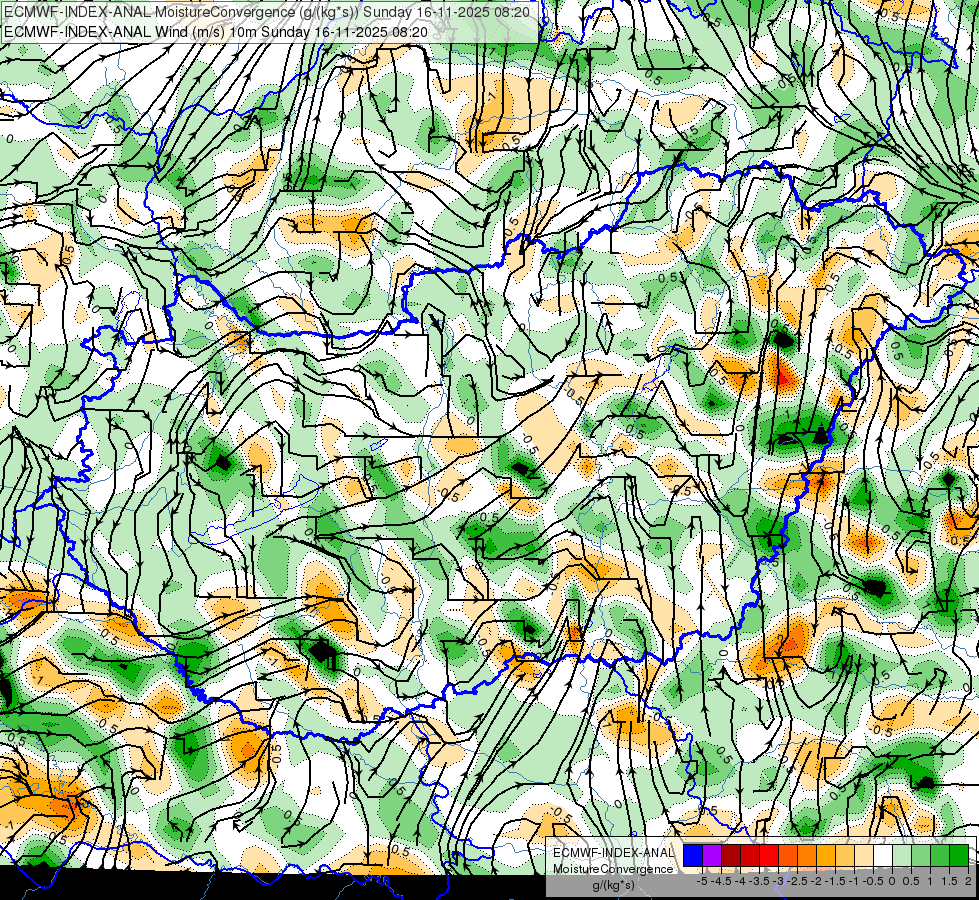Click the legend scale value '-2.5'
This screenshot has height=900, width=979.
point(797,881)
